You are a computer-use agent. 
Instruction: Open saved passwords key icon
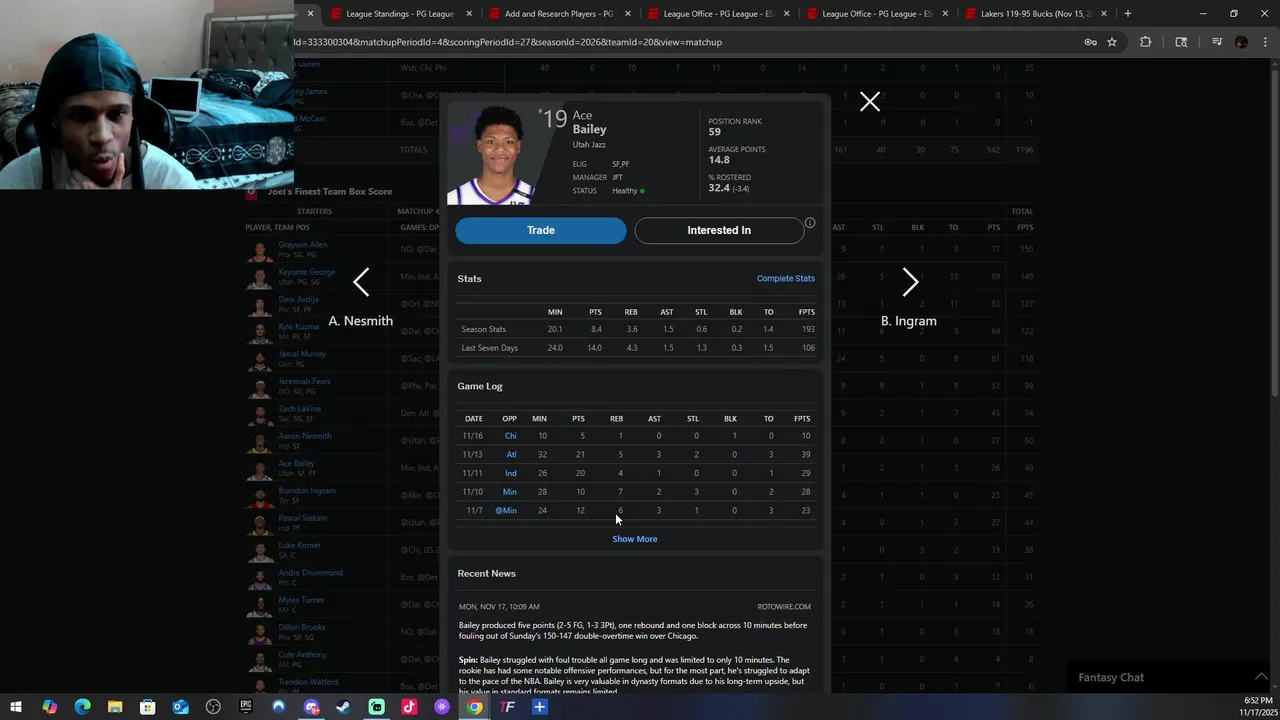[x=1091, y=42]
